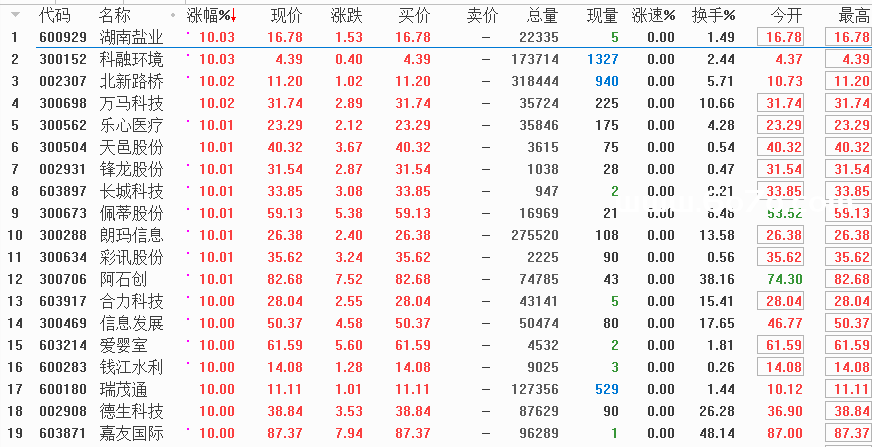The width and height of the screenshot is (872, 447).
Task: Select stock code 300152
Action: pos(63,59)
